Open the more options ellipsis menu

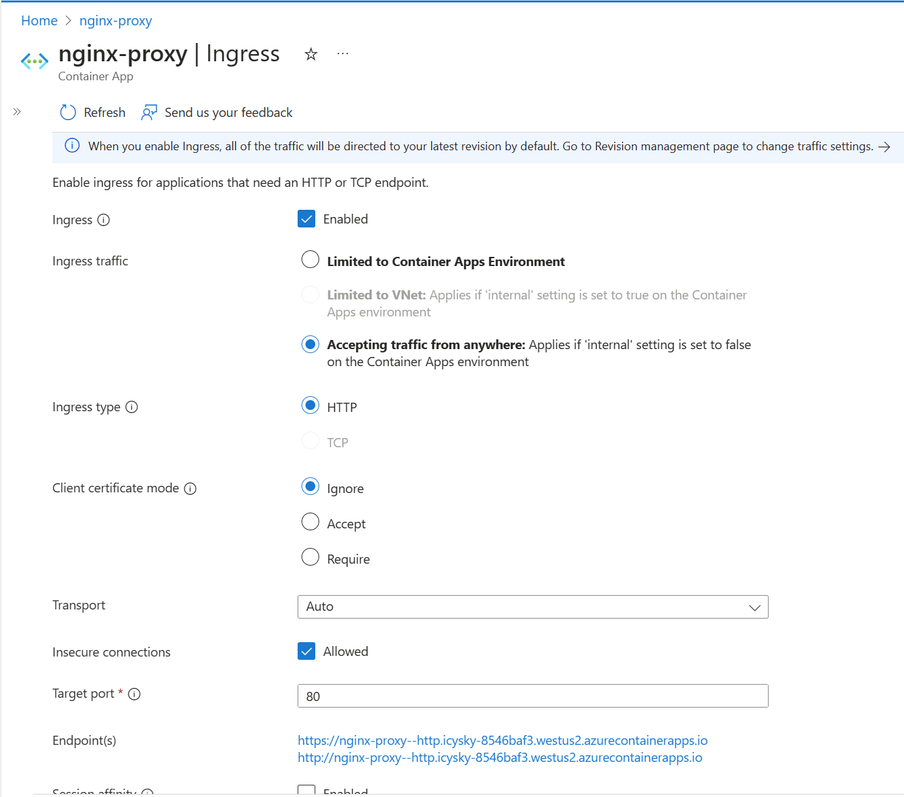coord(342,54)
